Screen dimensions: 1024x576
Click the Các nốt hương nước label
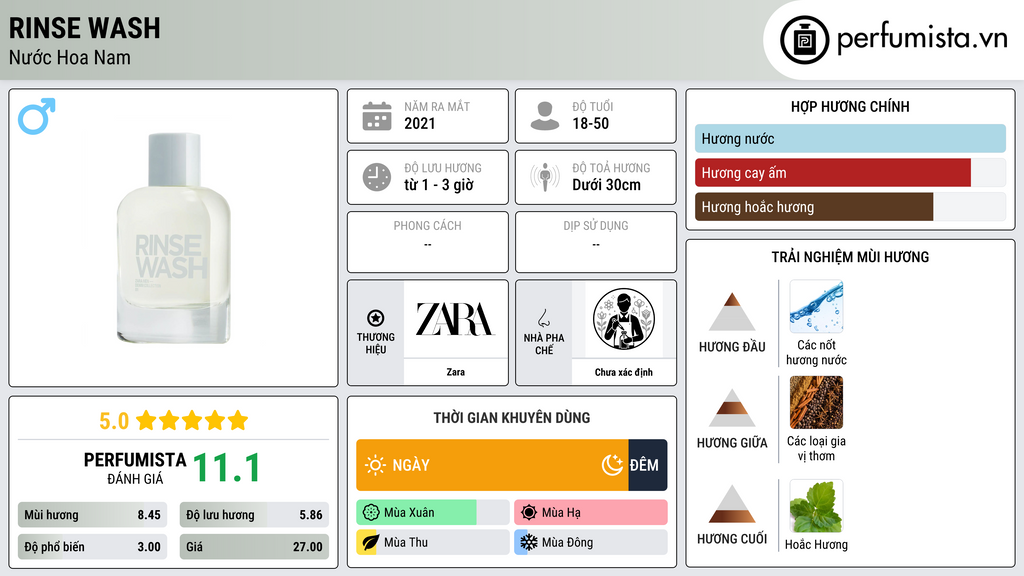coord(816,352)
